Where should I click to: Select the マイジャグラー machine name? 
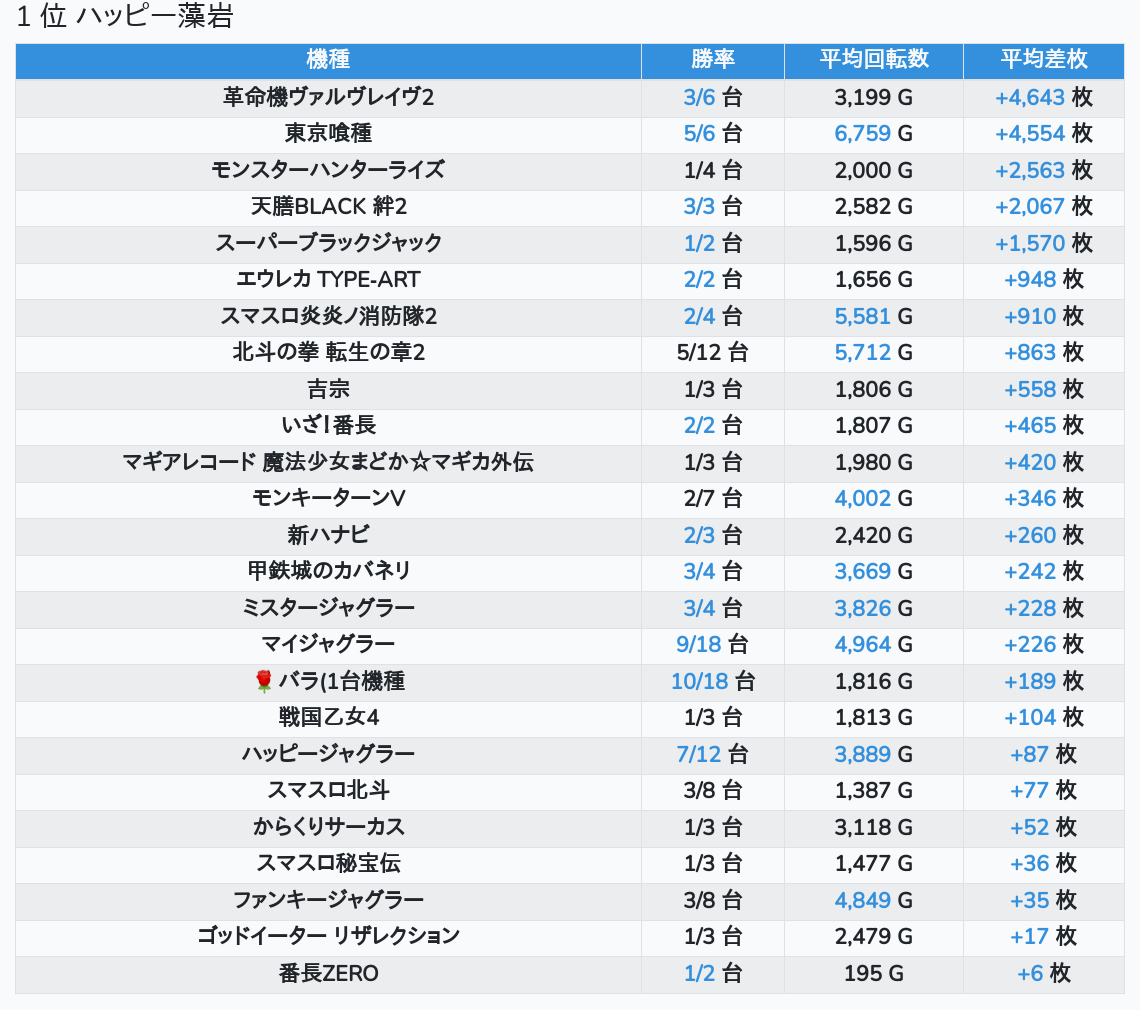(328, 645)
